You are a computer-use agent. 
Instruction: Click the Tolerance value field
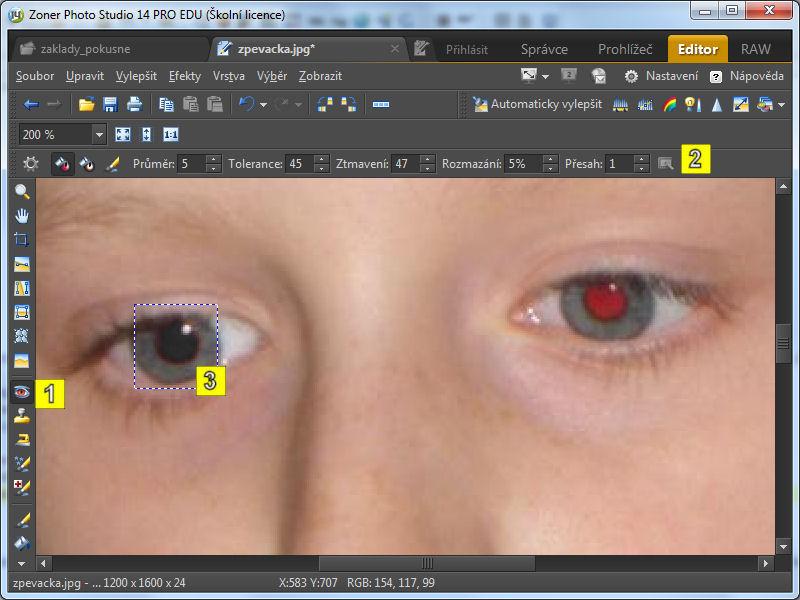tap(299, 164)
